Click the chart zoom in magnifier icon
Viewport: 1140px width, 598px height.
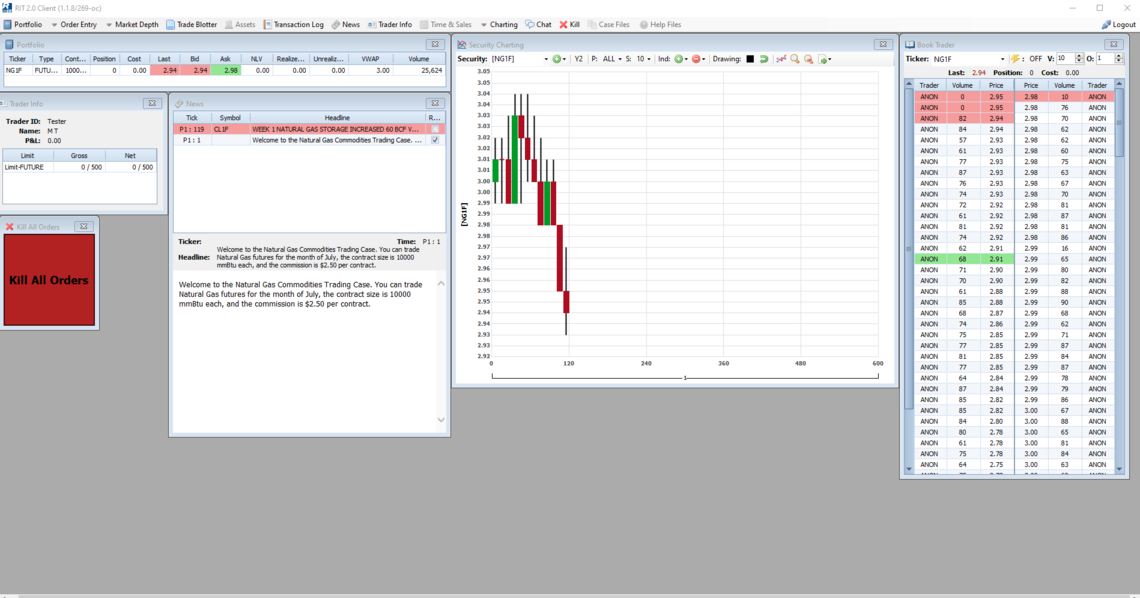click(795, 59)
